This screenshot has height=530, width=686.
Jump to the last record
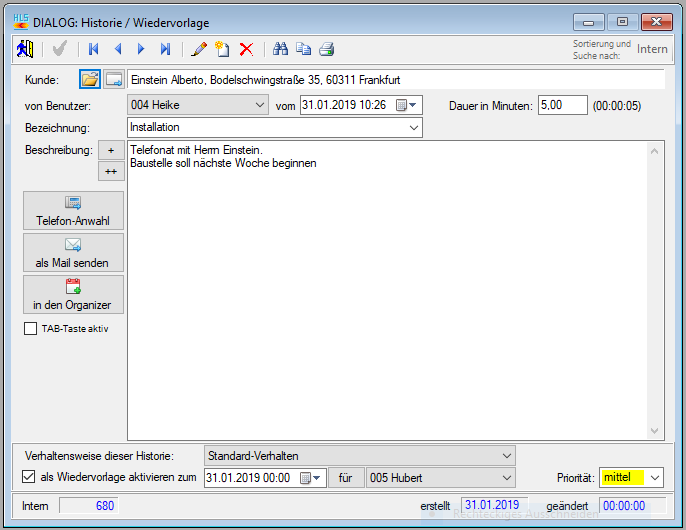click(x=165, y=48)
